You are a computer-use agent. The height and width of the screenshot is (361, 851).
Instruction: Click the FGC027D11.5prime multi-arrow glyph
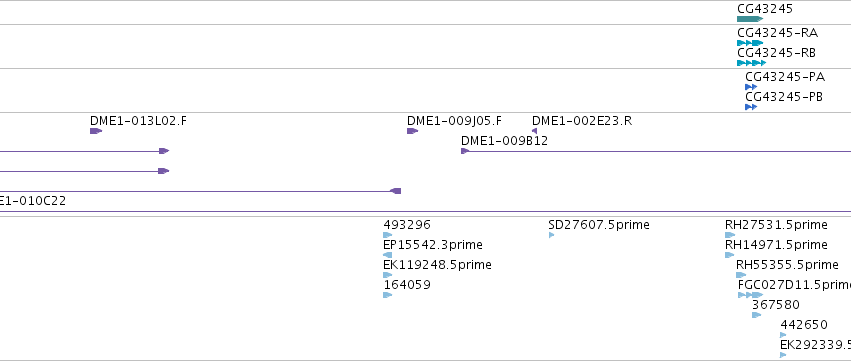(x=751, y=295)
